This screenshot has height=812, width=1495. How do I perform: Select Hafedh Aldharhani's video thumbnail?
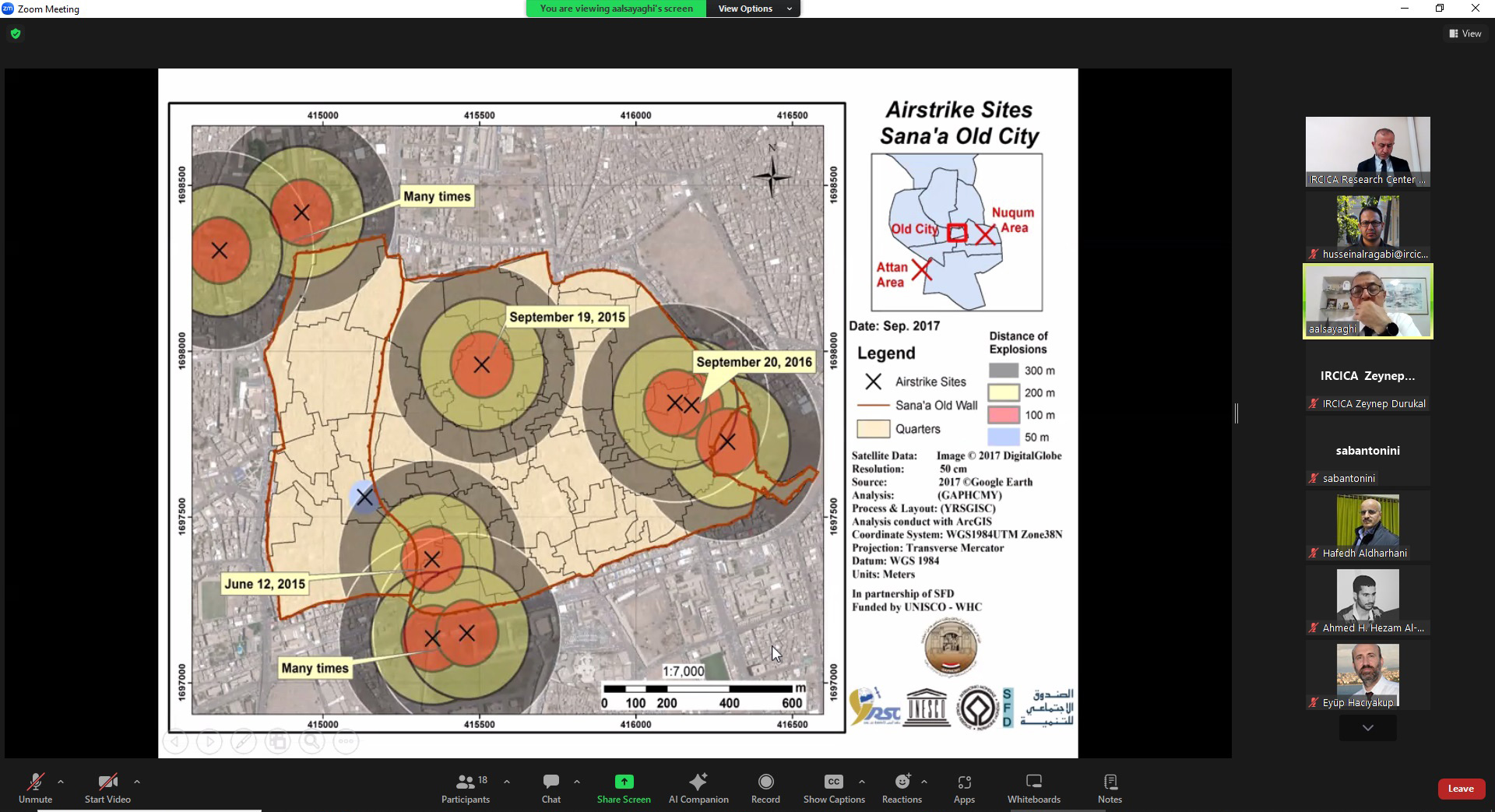point(1367,525)
